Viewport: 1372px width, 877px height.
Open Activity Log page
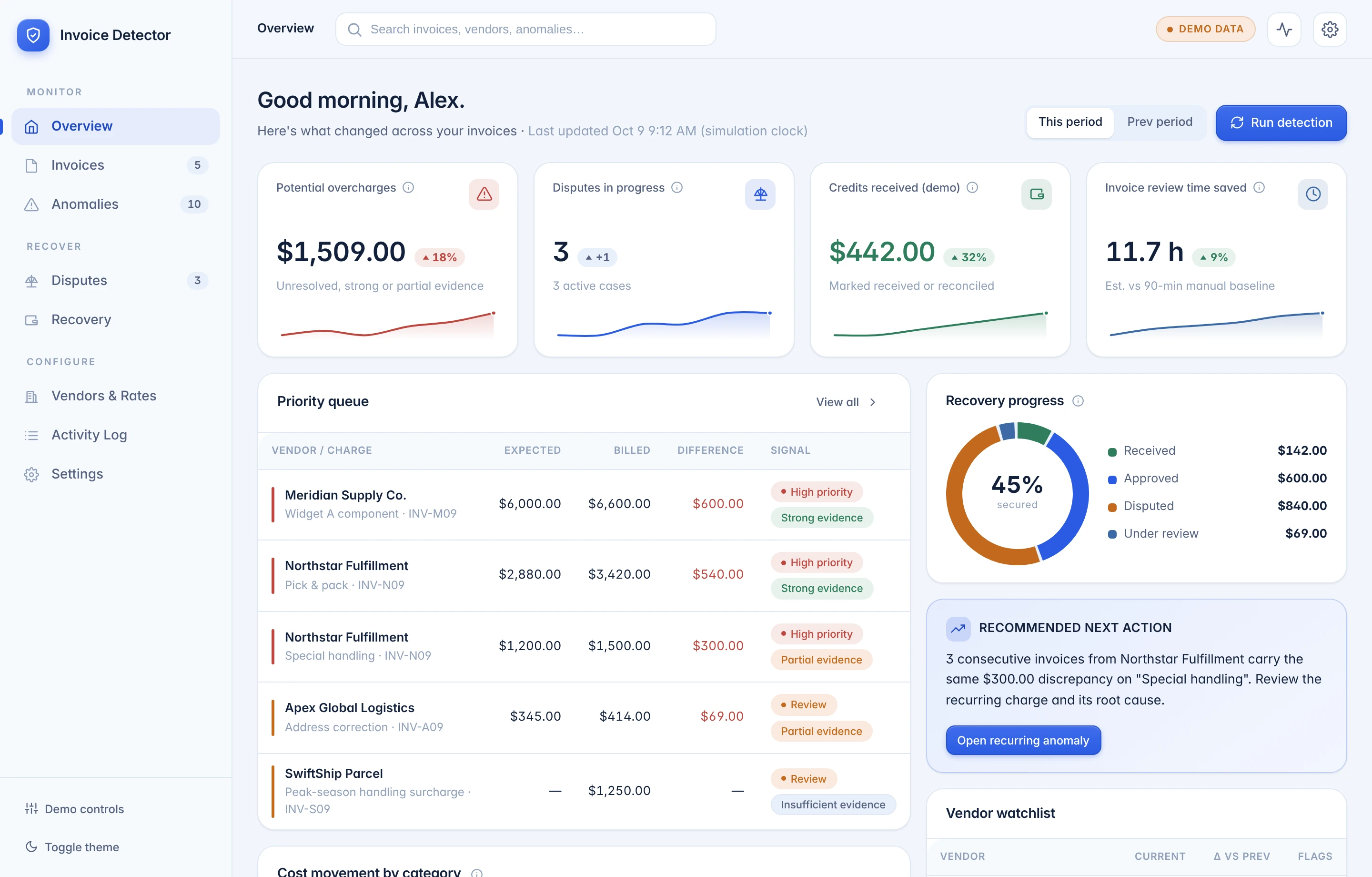click(116, 435)
